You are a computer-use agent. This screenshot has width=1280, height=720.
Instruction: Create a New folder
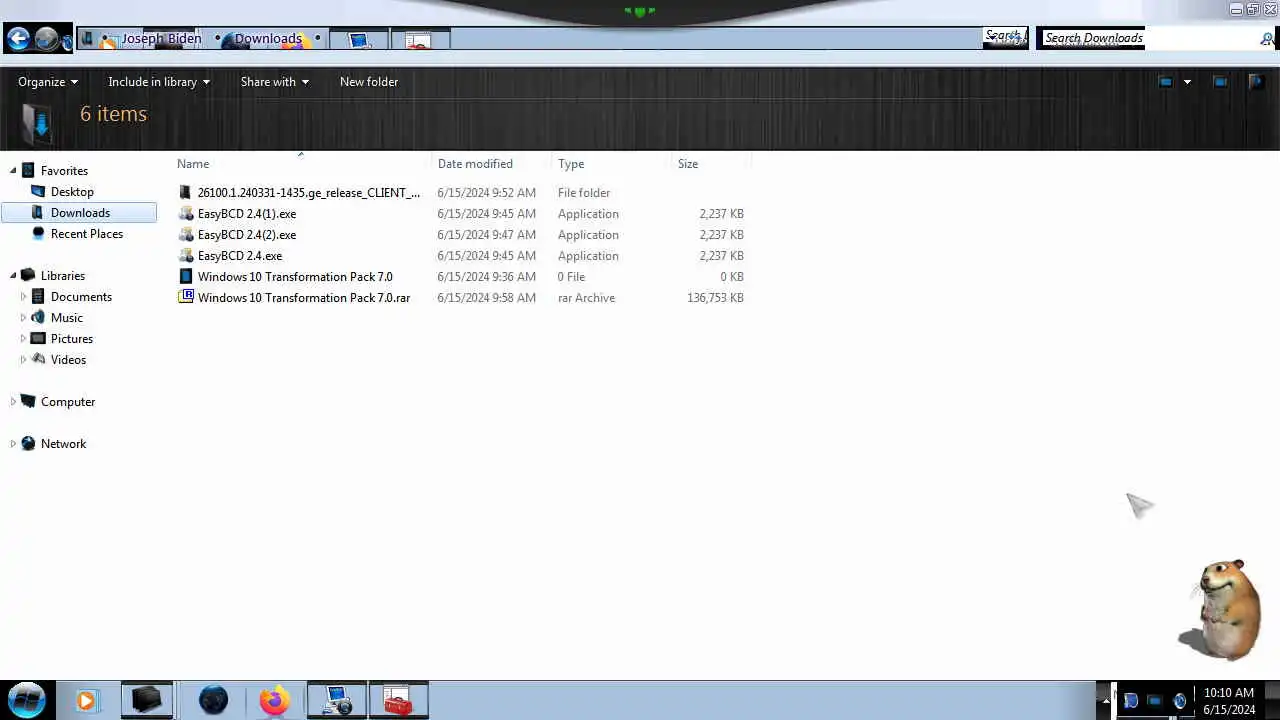(369, 82)
